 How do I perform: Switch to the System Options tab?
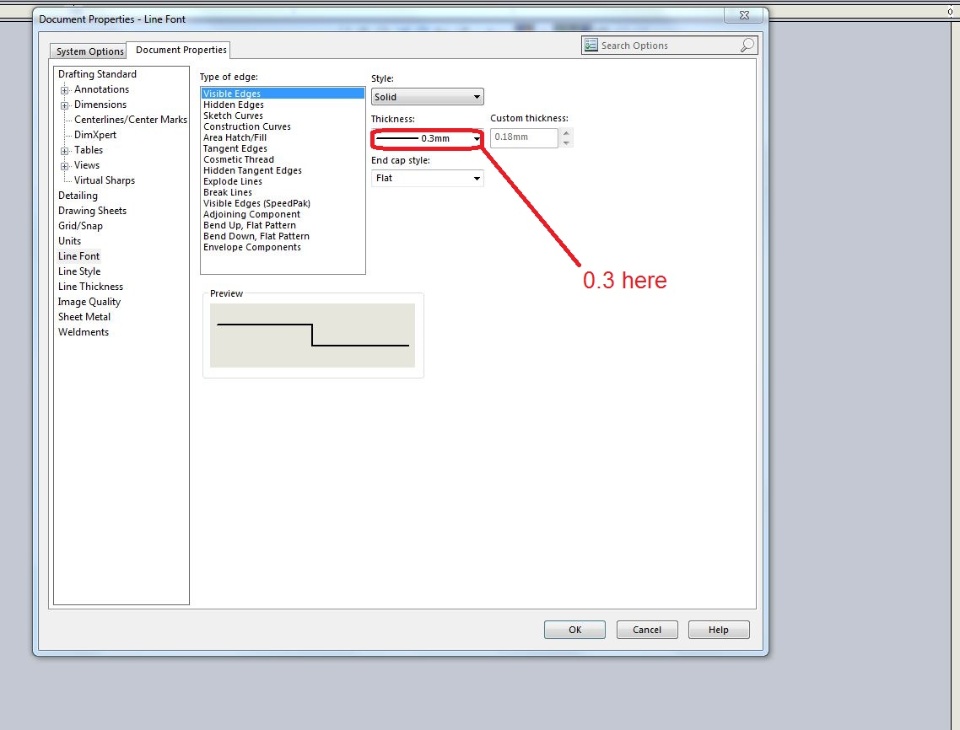pyautogui.click(x=89, y=51)
